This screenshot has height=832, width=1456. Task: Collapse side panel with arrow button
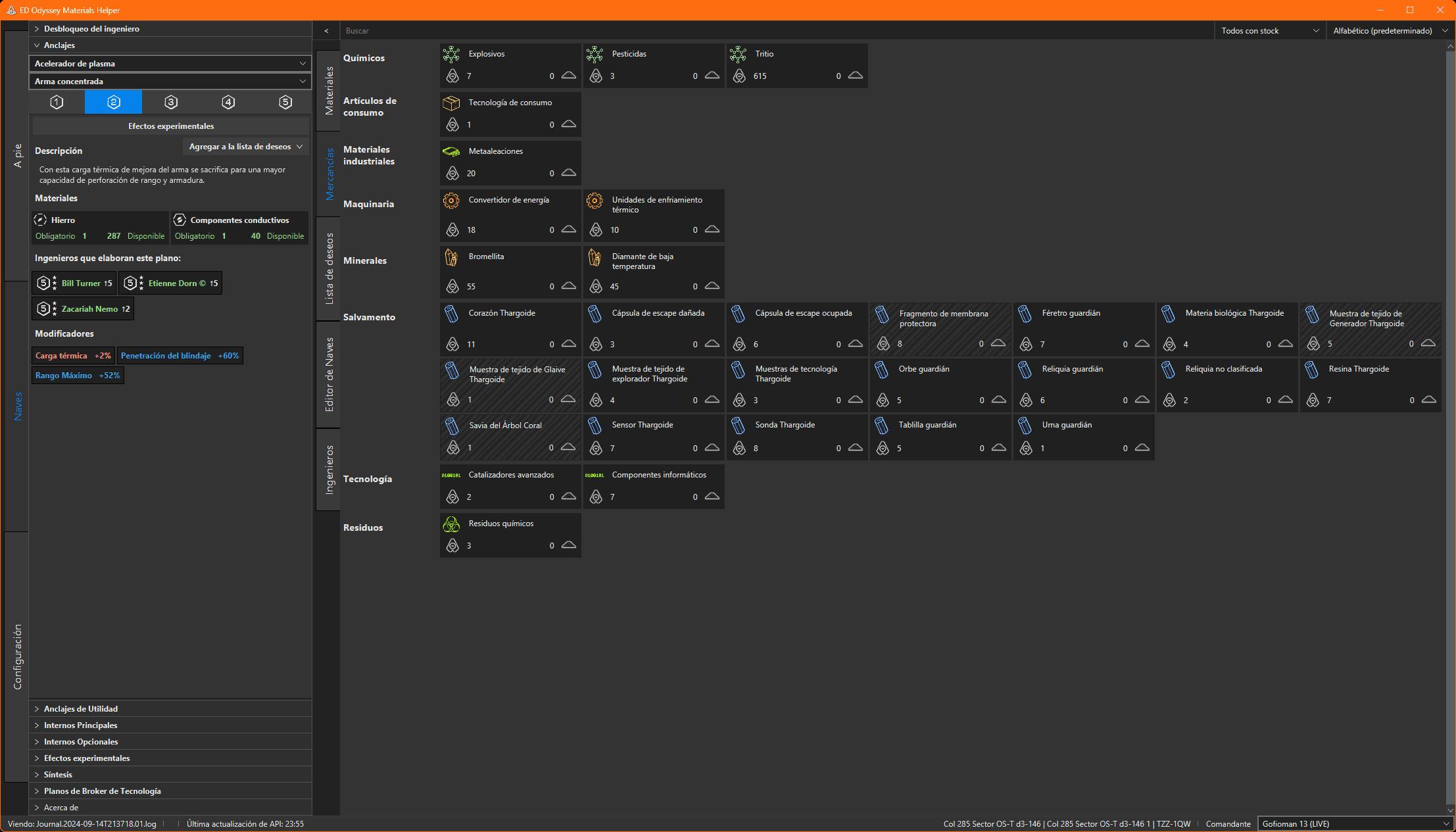point(326,31)
